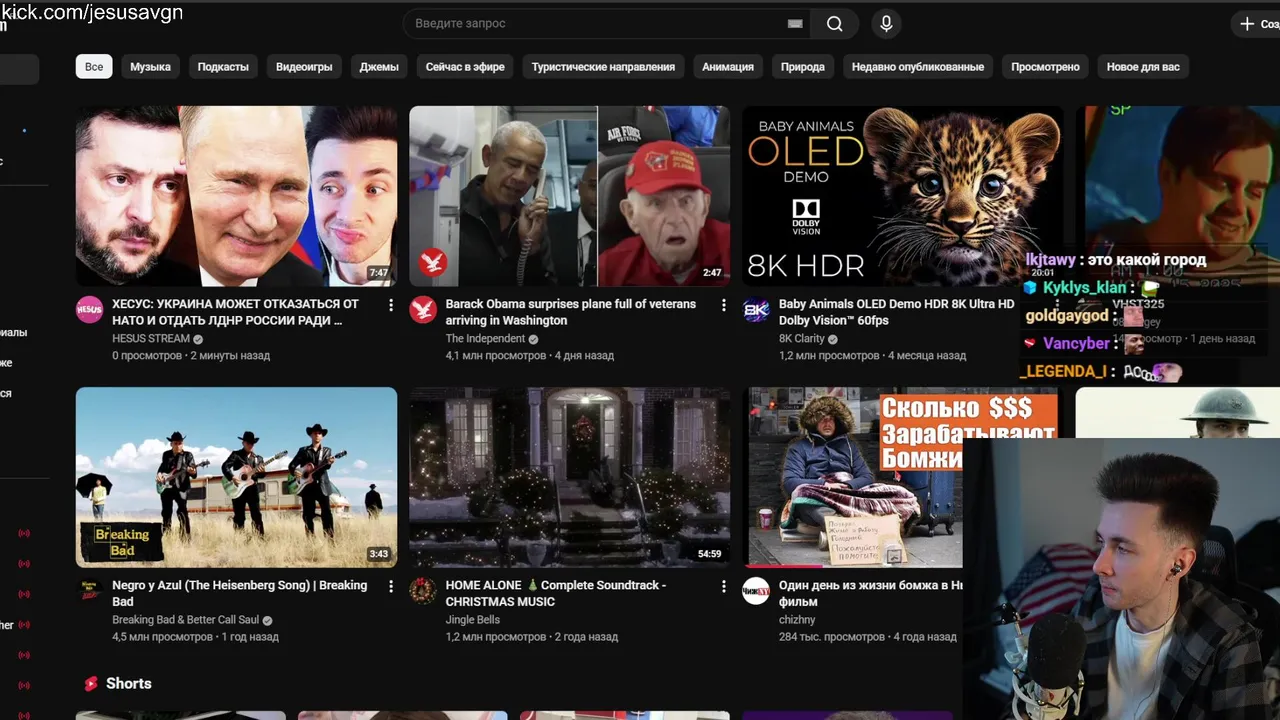1280x720 pixels.
Task: Click chat username Kyklys_klan
Action: tap(1084, 288)
